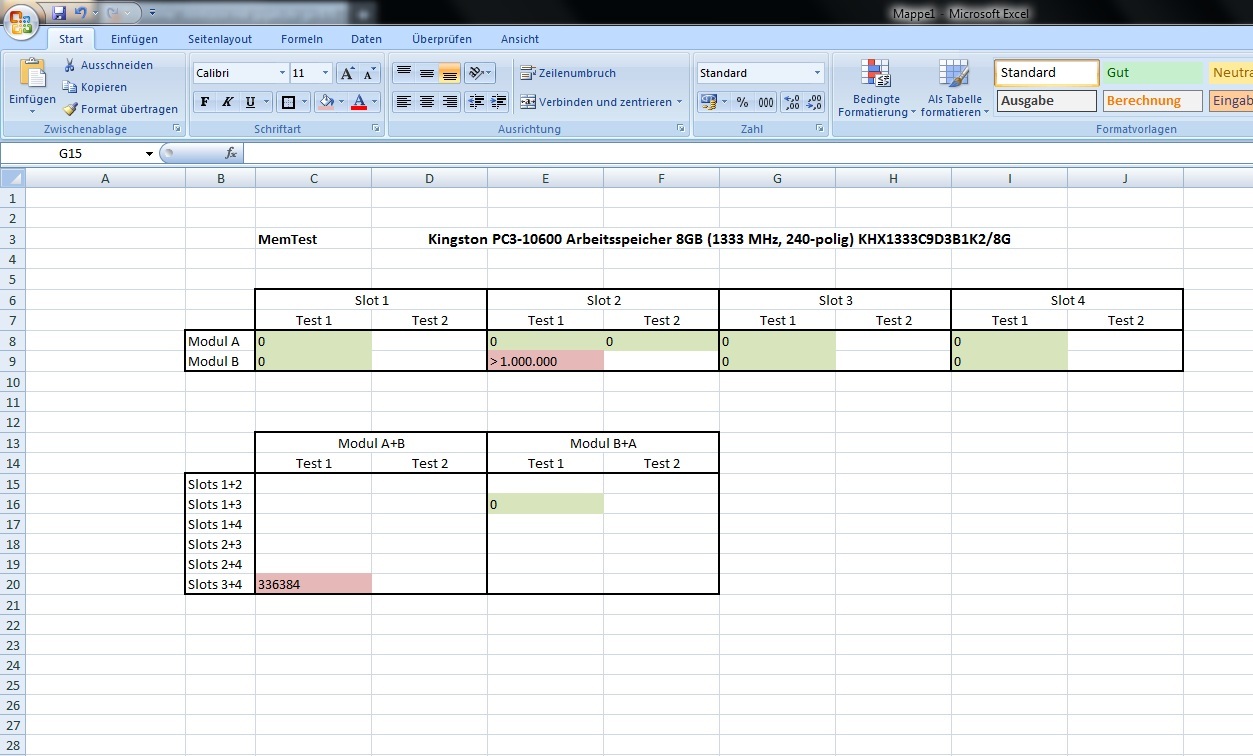This screenshot has height=756, width=1253.
Task: Decrease font size with small A
Action: [x=369, y=73]
